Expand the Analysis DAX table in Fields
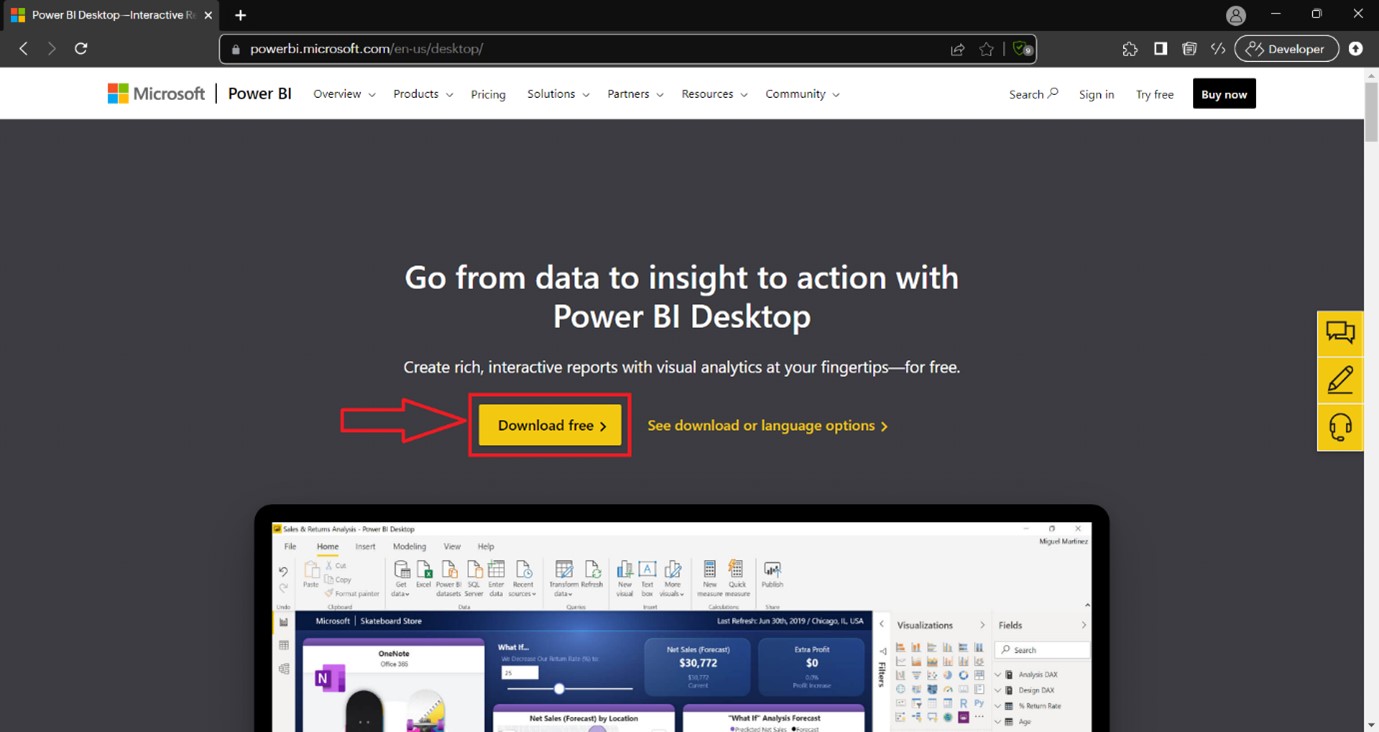Viewport: 1379px width, 732px height. 997,675
